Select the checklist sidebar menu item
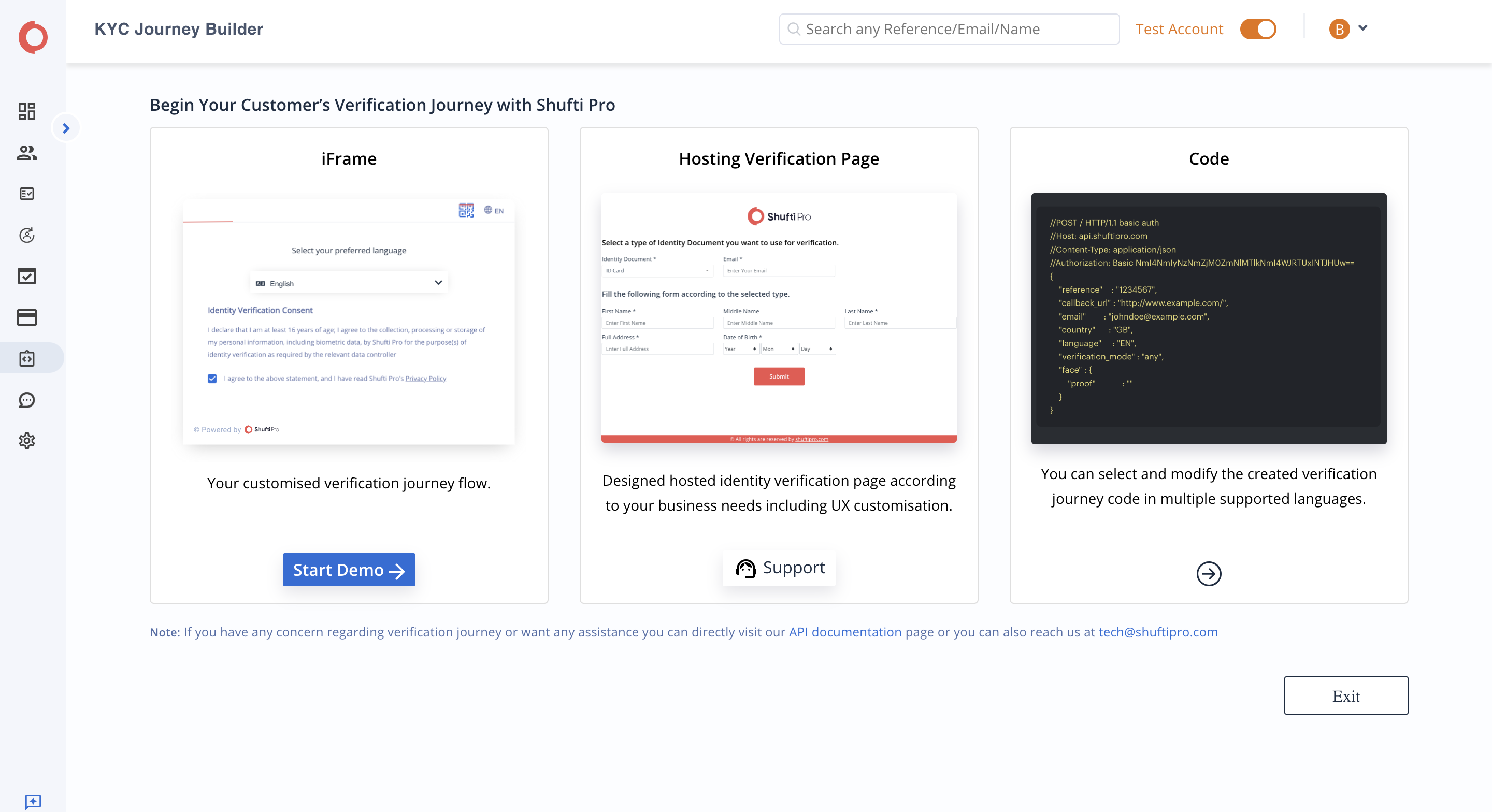The image size is (1492, 812). pos(26,194)
